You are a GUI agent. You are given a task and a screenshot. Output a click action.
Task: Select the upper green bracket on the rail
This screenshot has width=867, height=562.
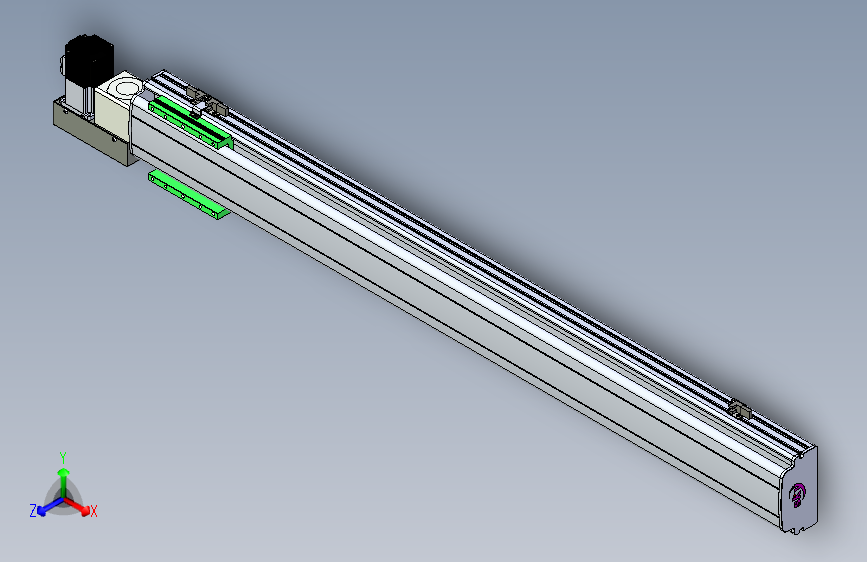pos(191,124)
